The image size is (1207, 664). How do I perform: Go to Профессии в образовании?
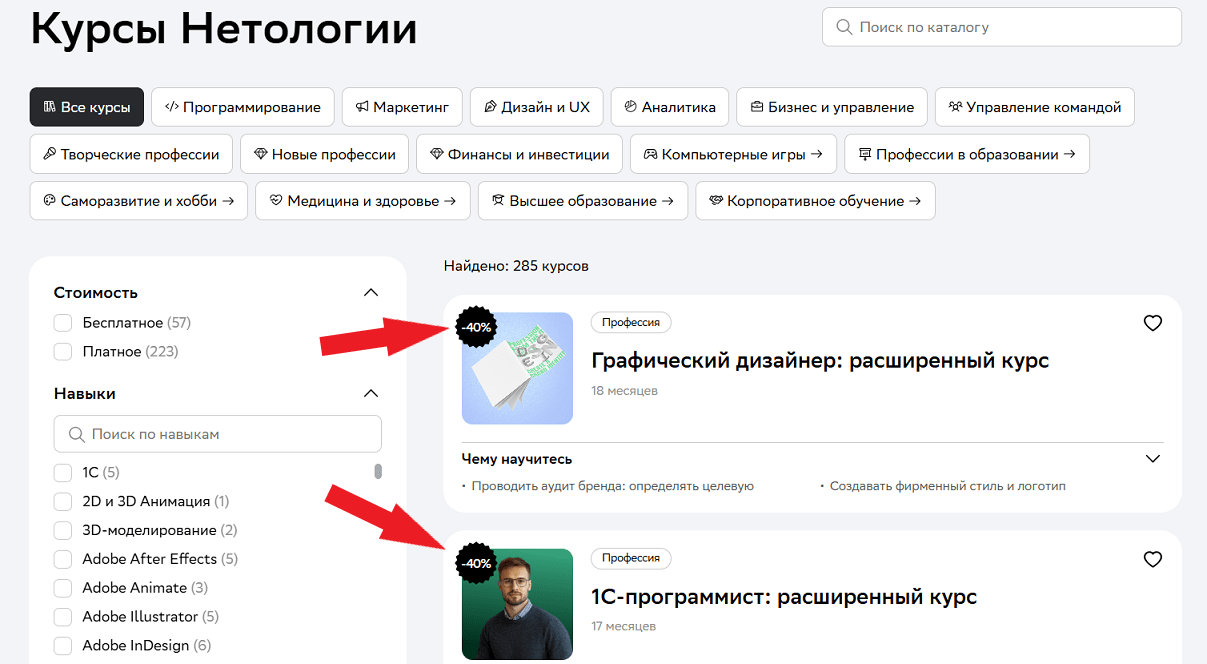coord(967,154)
